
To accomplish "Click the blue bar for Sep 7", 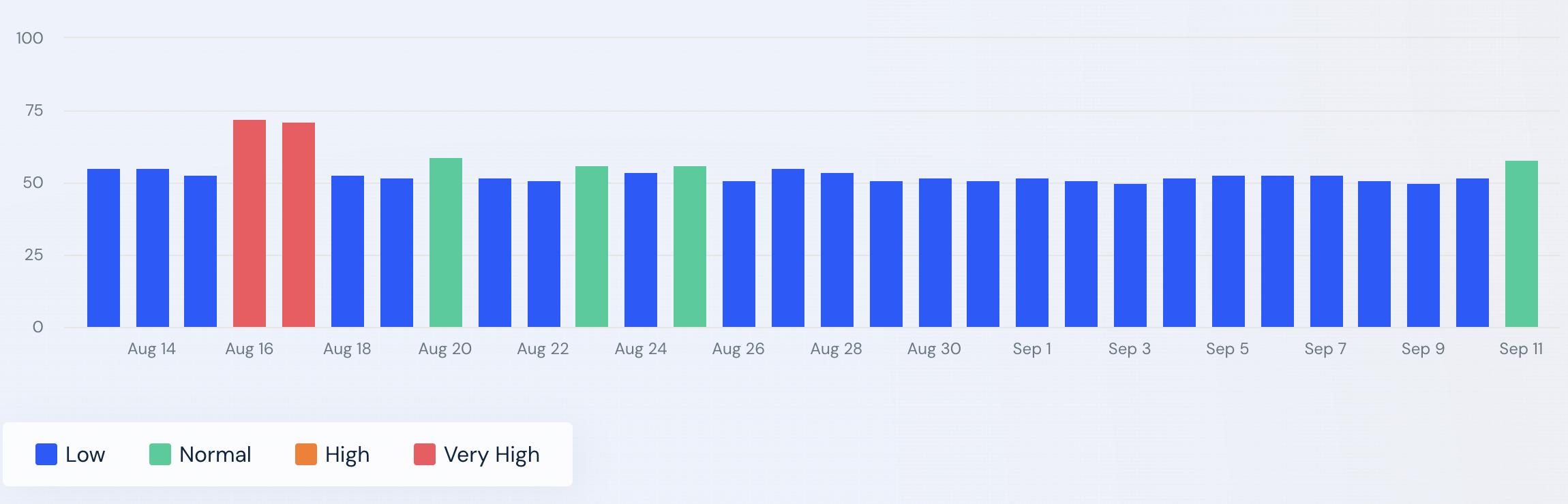I will (1327, 251).
